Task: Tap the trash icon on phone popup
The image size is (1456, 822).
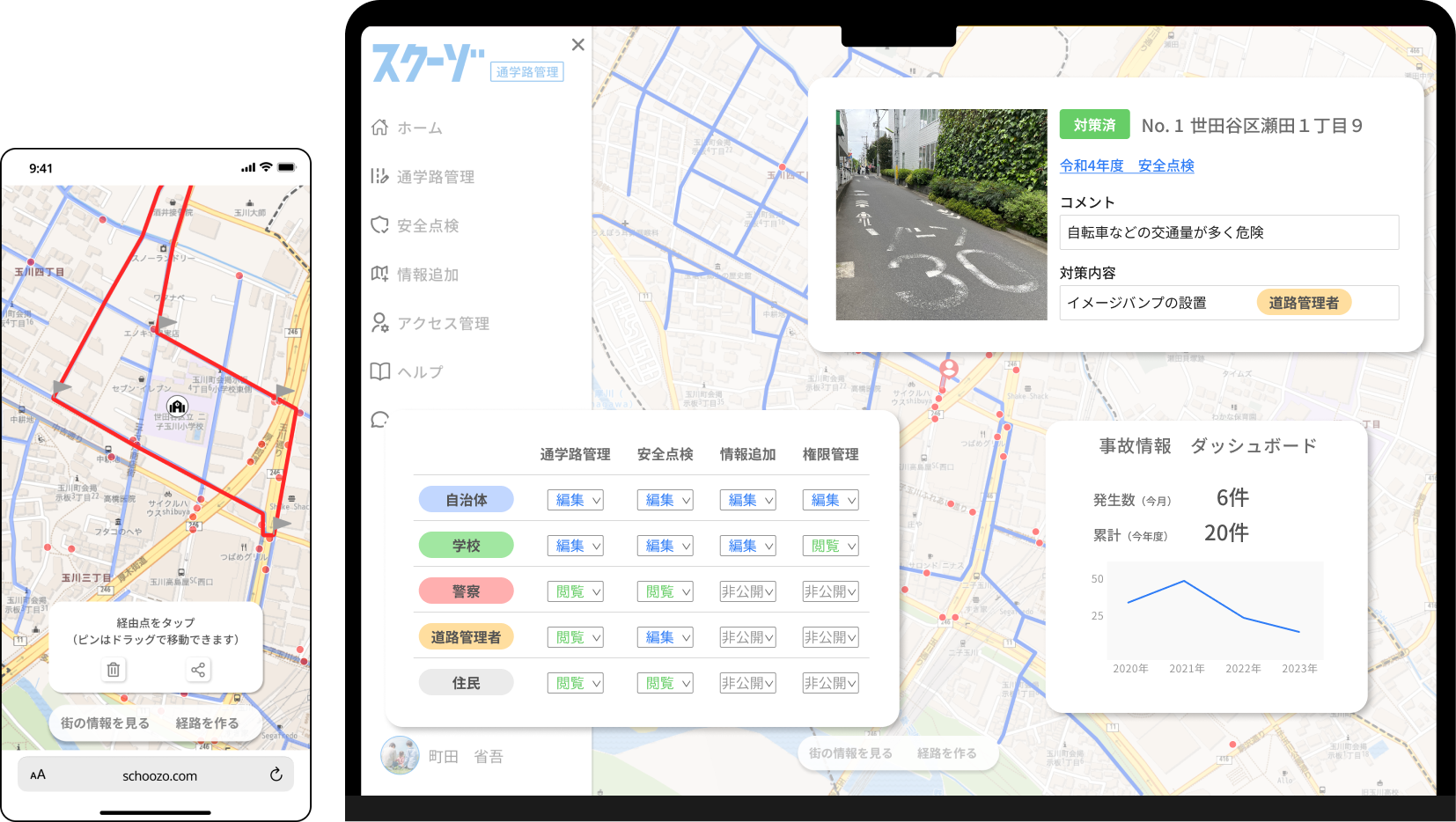Action: pos(114,670)
